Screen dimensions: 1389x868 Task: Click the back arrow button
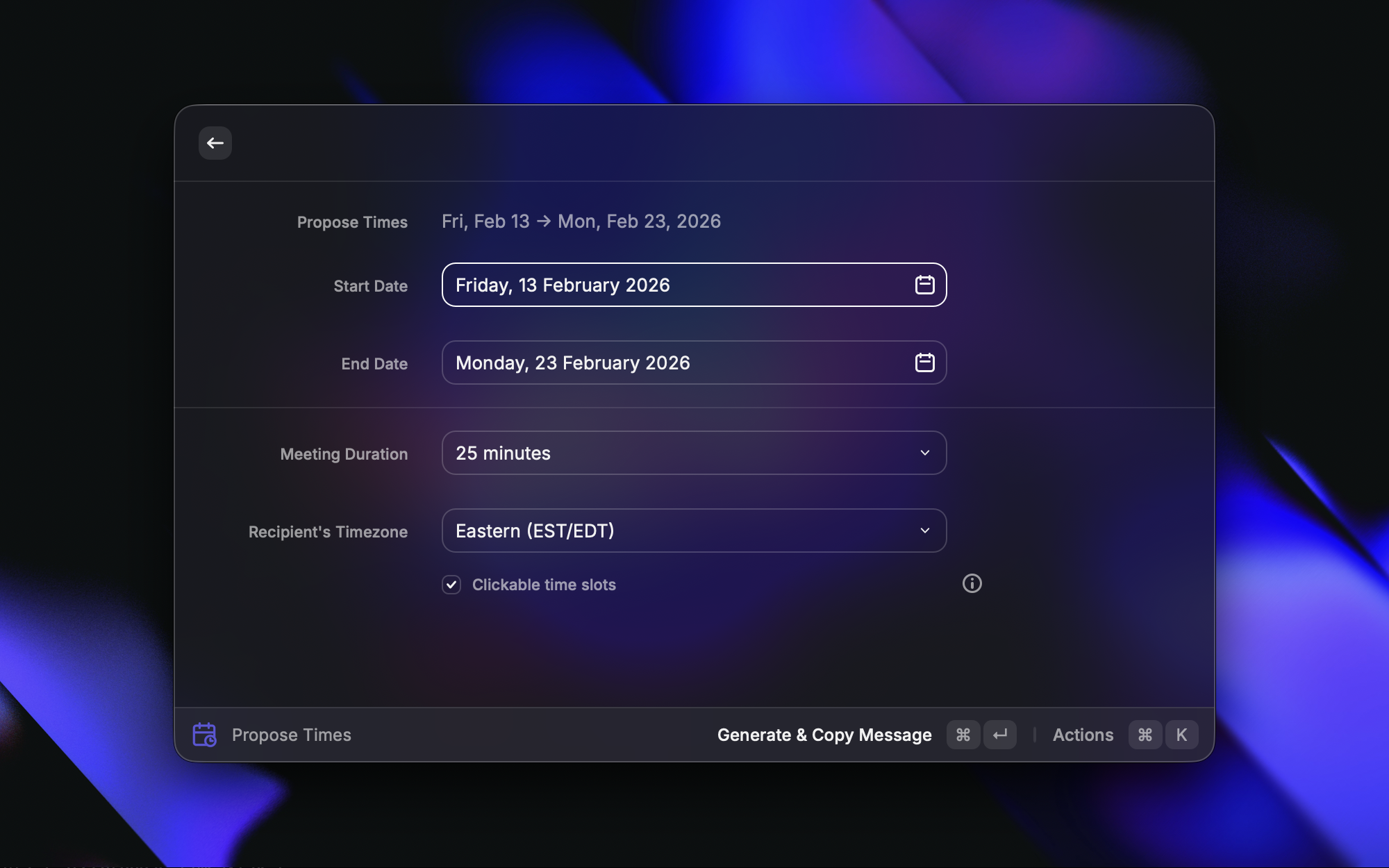coord(215,143)
